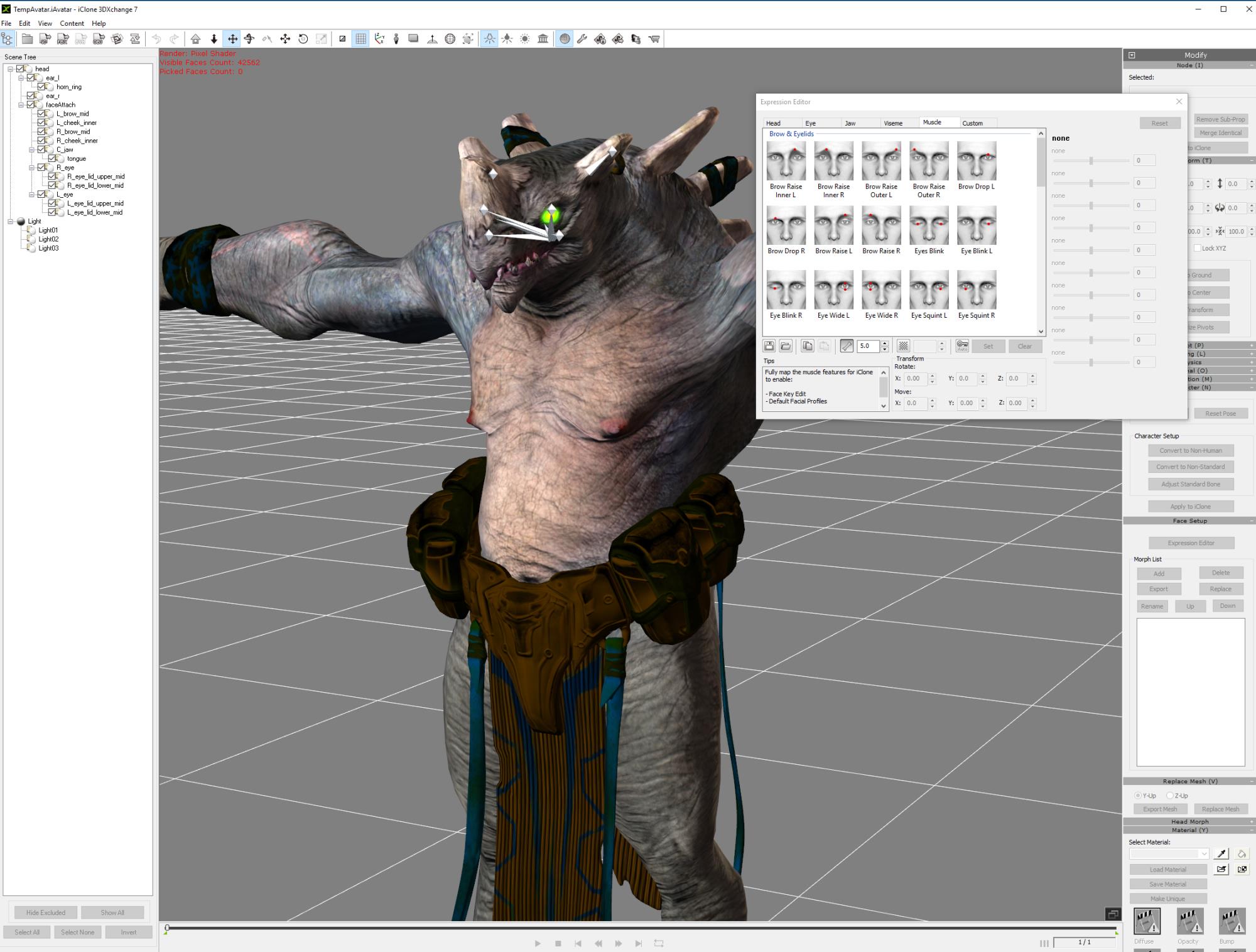Click the loop playback icon
The image size is (1256, 952).
pos(659,943)
